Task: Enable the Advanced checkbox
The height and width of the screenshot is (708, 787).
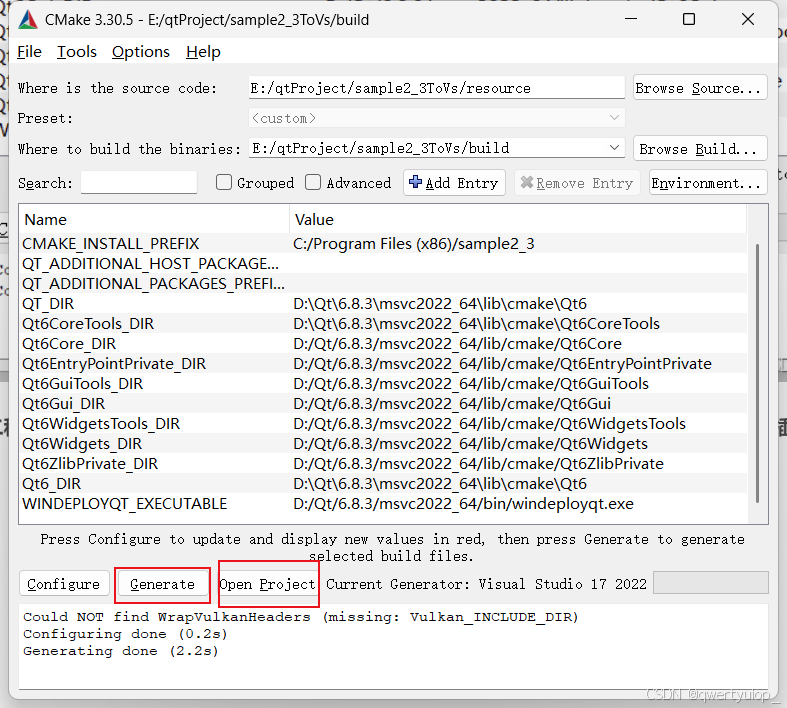Action: tap(313, 182)
